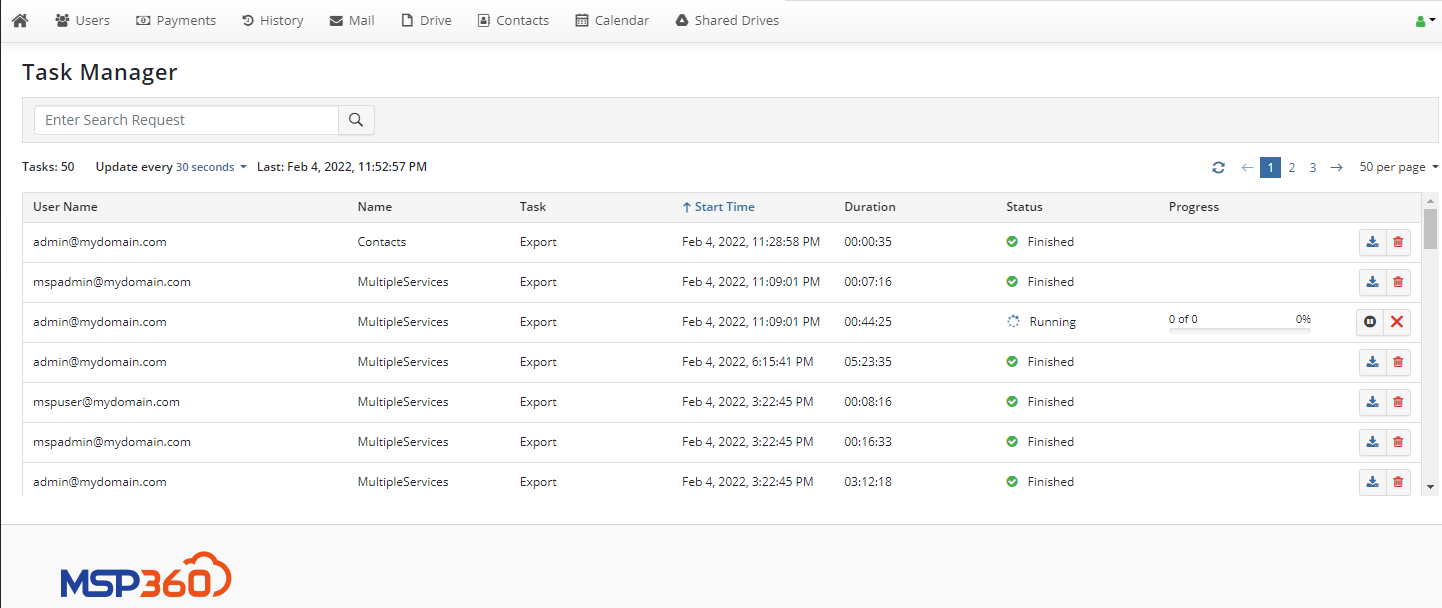This screenshot has height=608, width=1442.
Task: Download the Contacts export task result
Action: [x=1373, y=242]
